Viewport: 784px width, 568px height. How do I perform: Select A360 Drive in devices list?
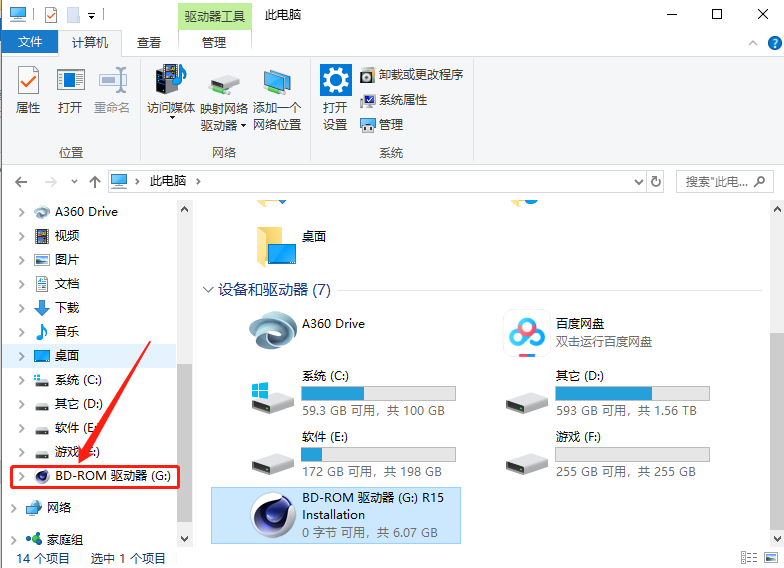click(x=308, y=330)
